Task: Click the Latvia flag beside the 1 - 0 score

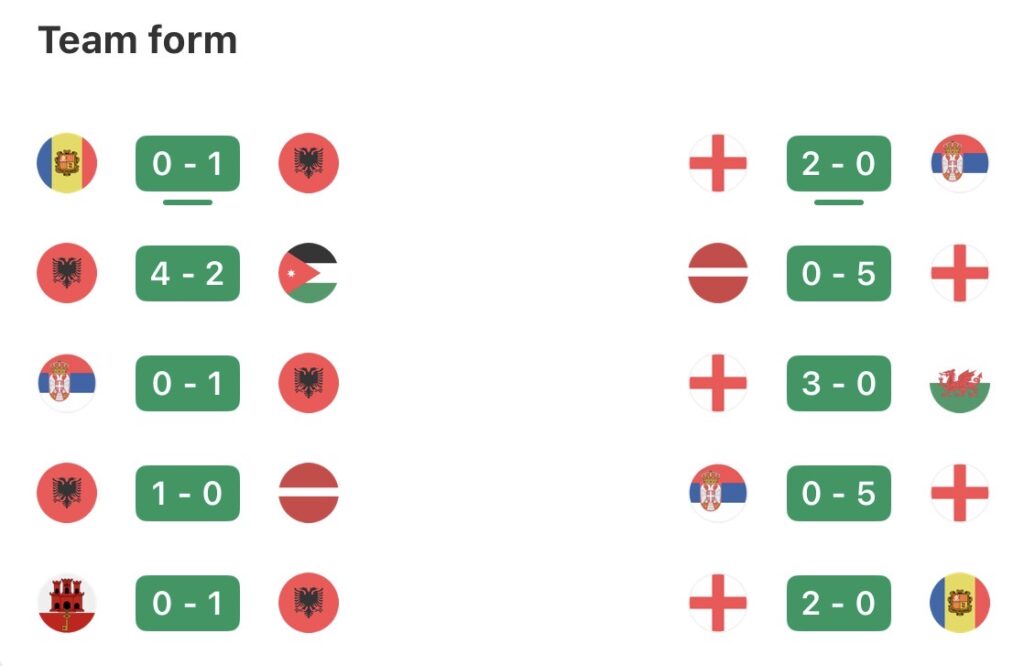Action: [x=308, y=493]
